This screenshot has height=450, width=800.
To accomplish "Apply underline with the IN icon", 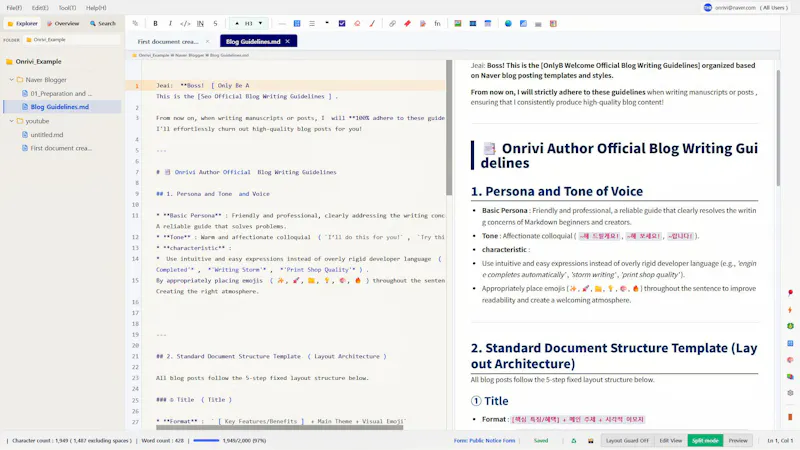I will pos(201,23).
